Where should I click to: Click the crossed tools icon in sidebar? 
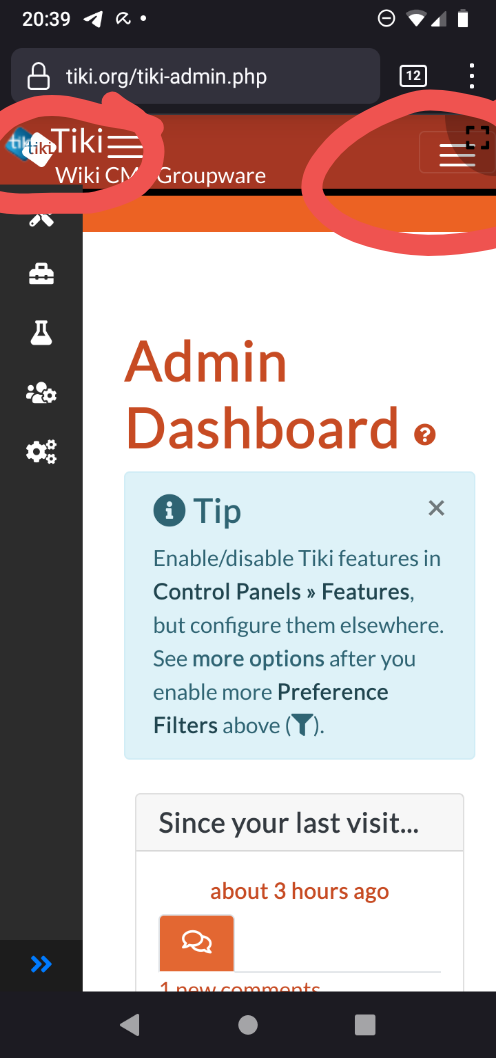coord(41,217)
